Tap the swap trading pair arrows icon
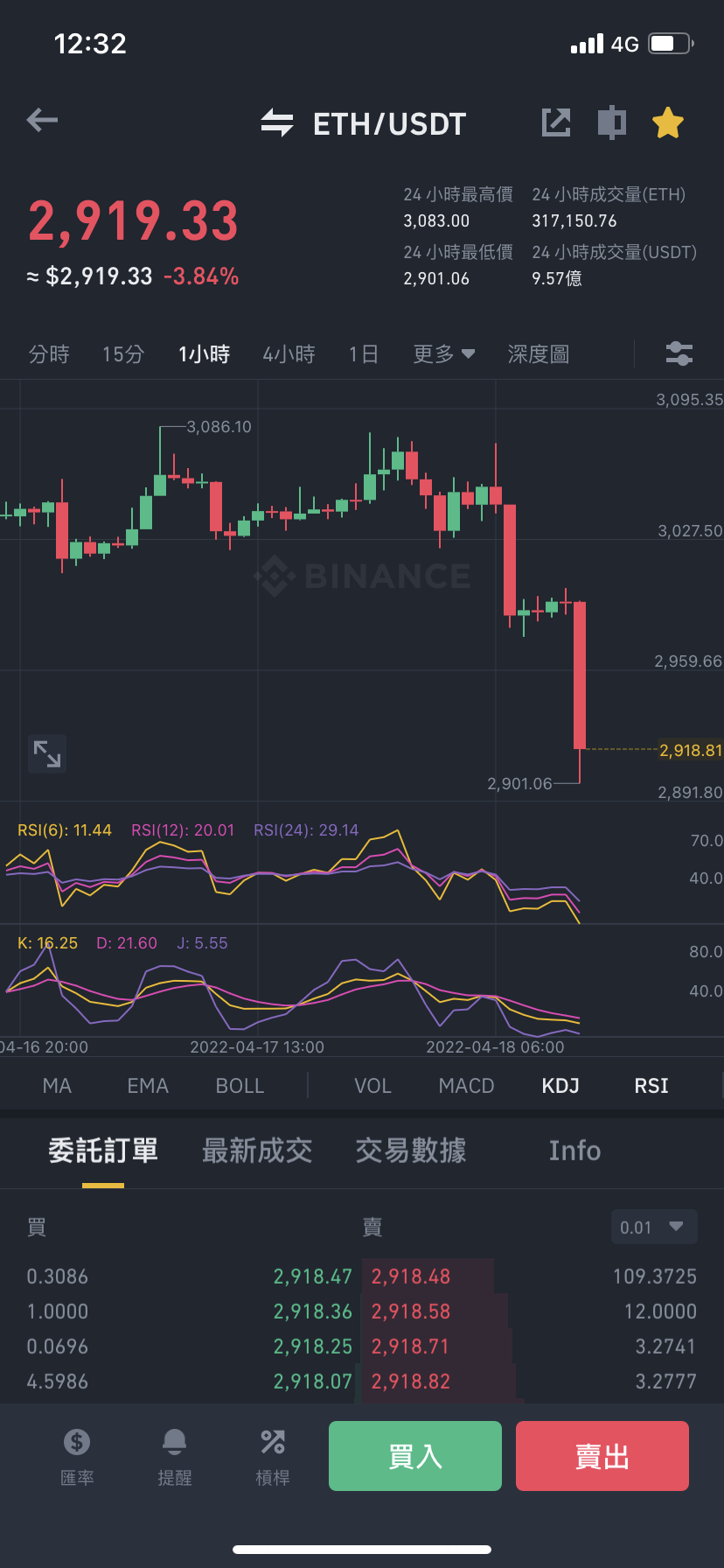 (x=277, y=122)
